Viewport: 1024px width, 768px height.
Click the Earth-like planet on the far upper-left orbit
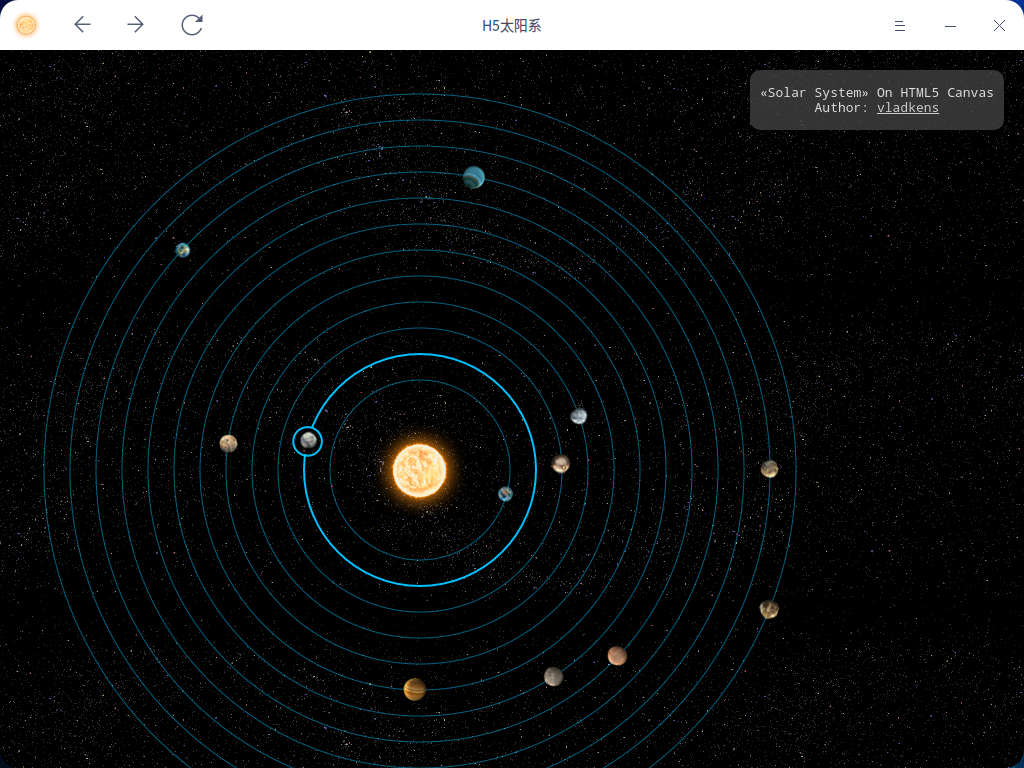[183, 250]
